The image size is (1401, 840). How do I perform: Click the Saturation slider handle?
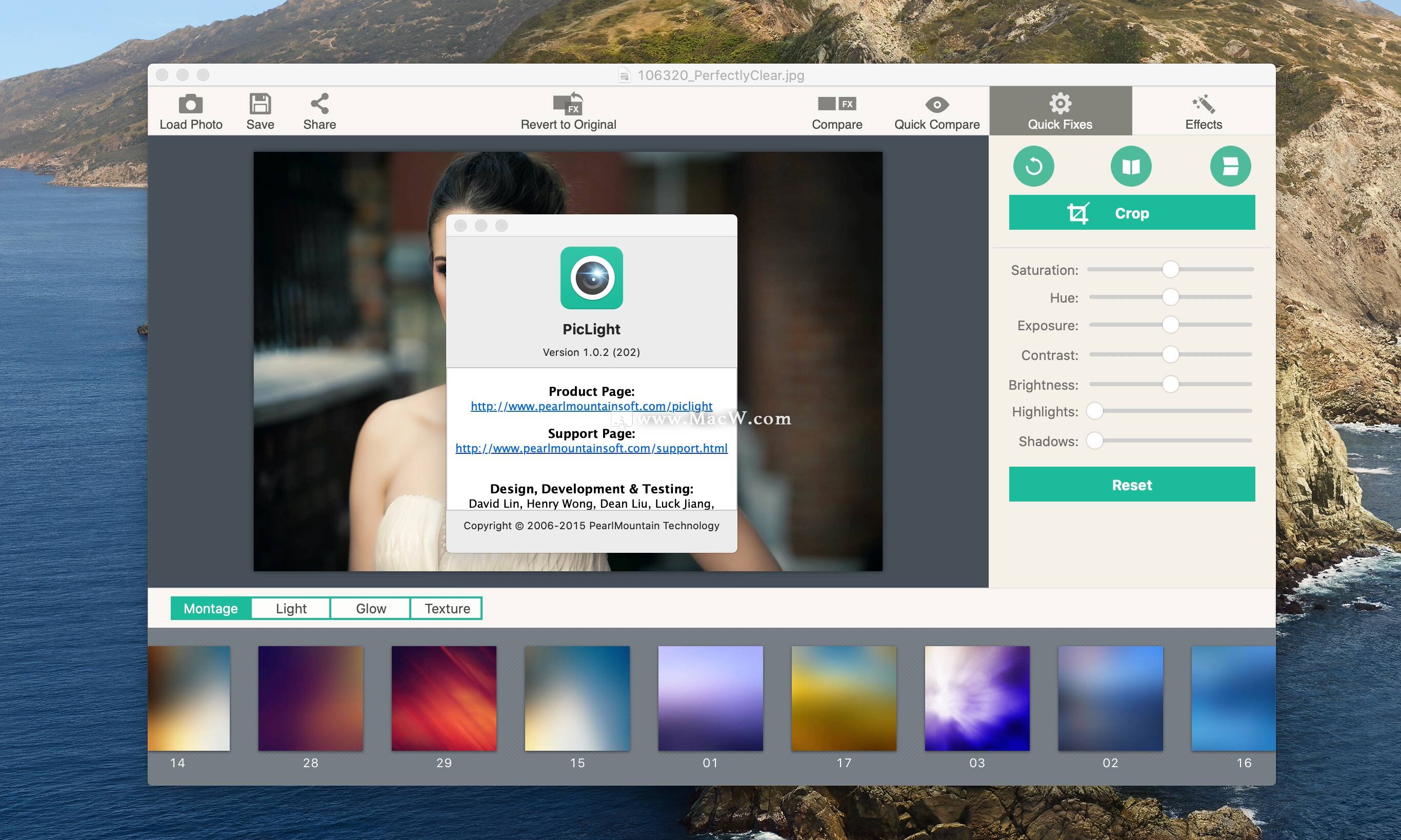pyautogui.click(x=1171, y=269)
